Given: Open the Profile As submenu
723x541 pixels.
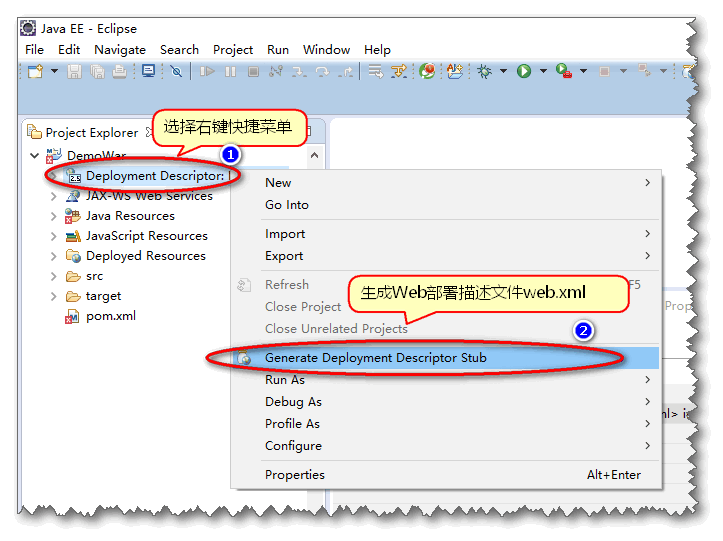Looking at the screenshot, I should pyautogui.click(x=446, y=424).
